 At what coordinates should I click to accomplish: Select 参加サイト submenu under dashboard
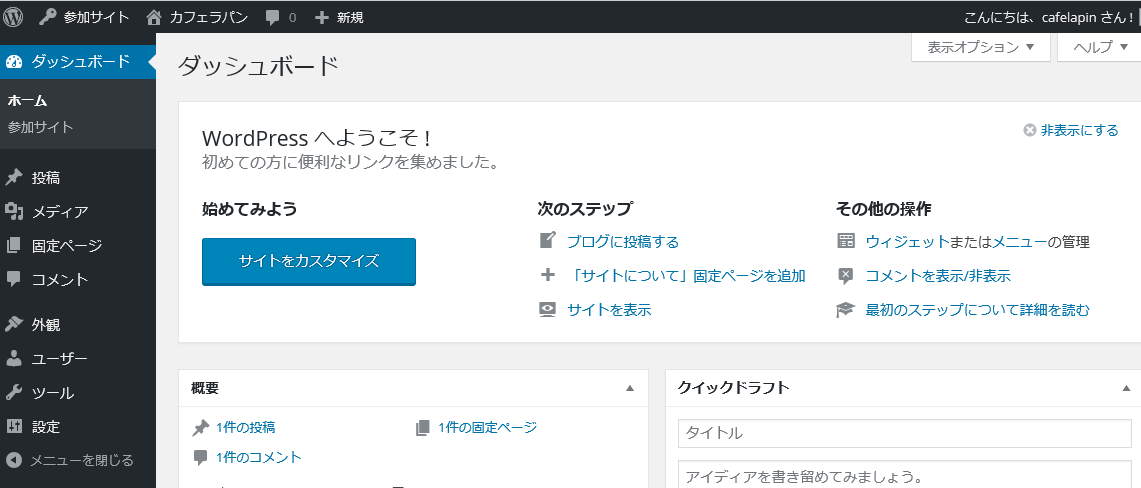[x=40, y=127]
